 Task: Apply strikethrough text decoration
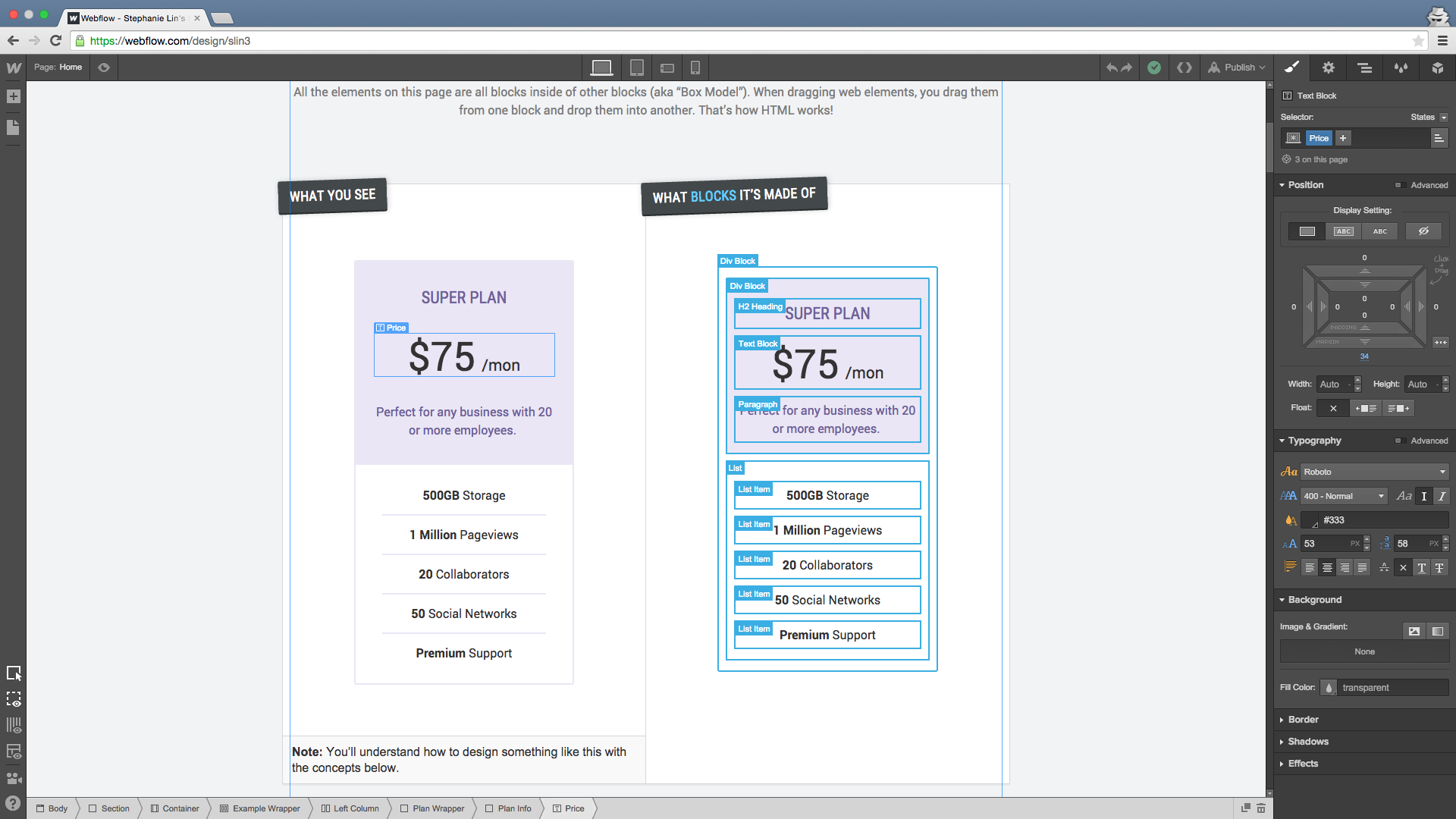pyautogui.click(x=1439, y=568)
